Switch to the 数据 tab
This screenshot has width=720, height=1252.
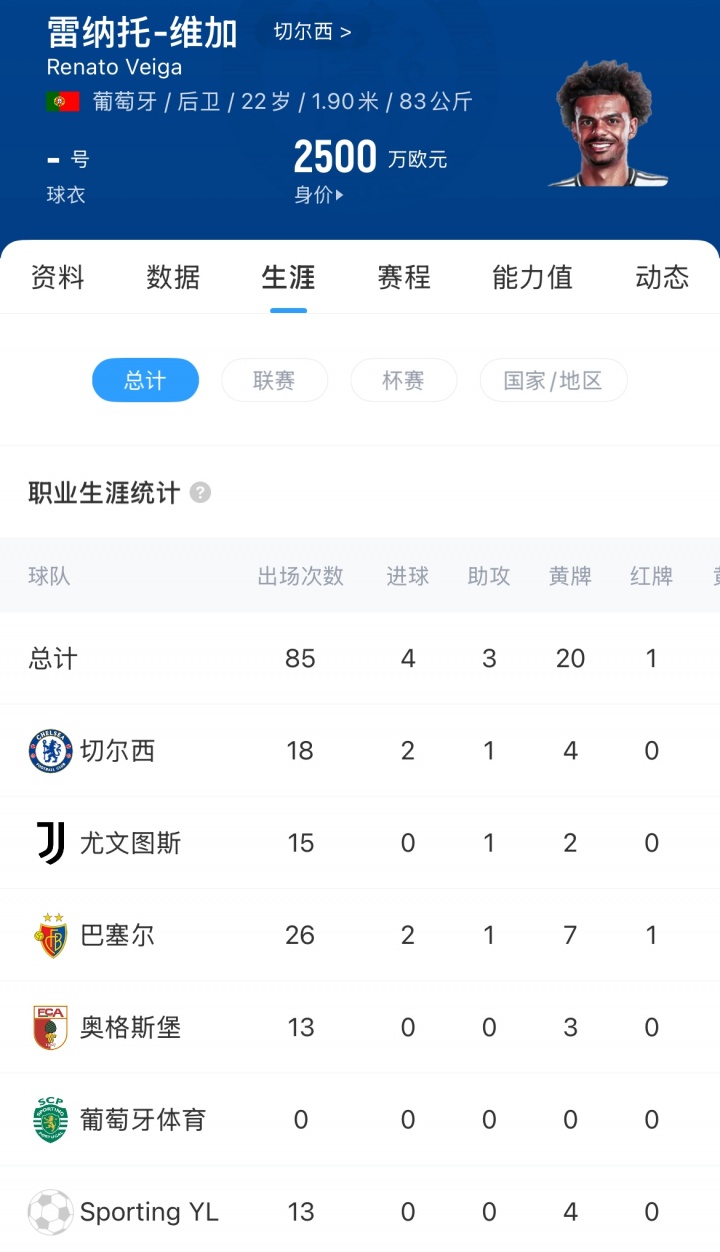pos(173,277)
